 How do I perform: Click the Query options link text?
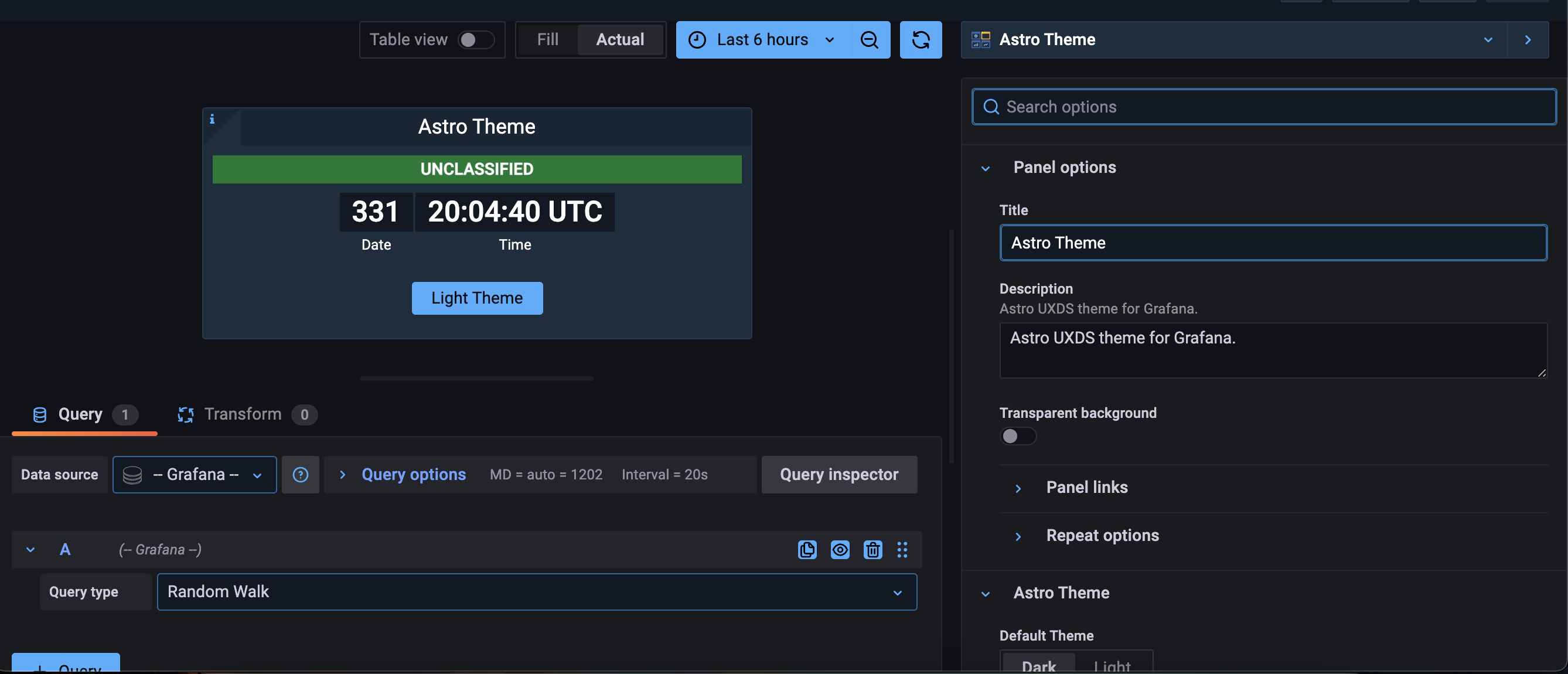413,474
